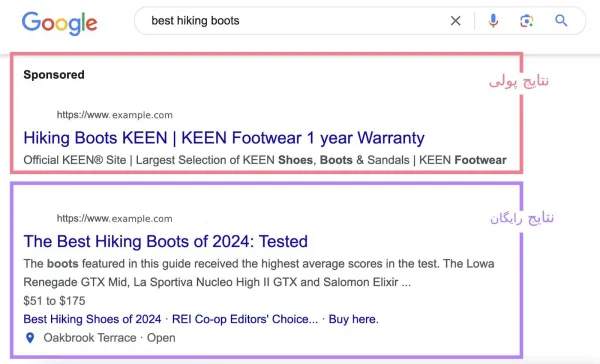Open 'The Best Hiking Boots of 2024: Tested'

point(166,242)
